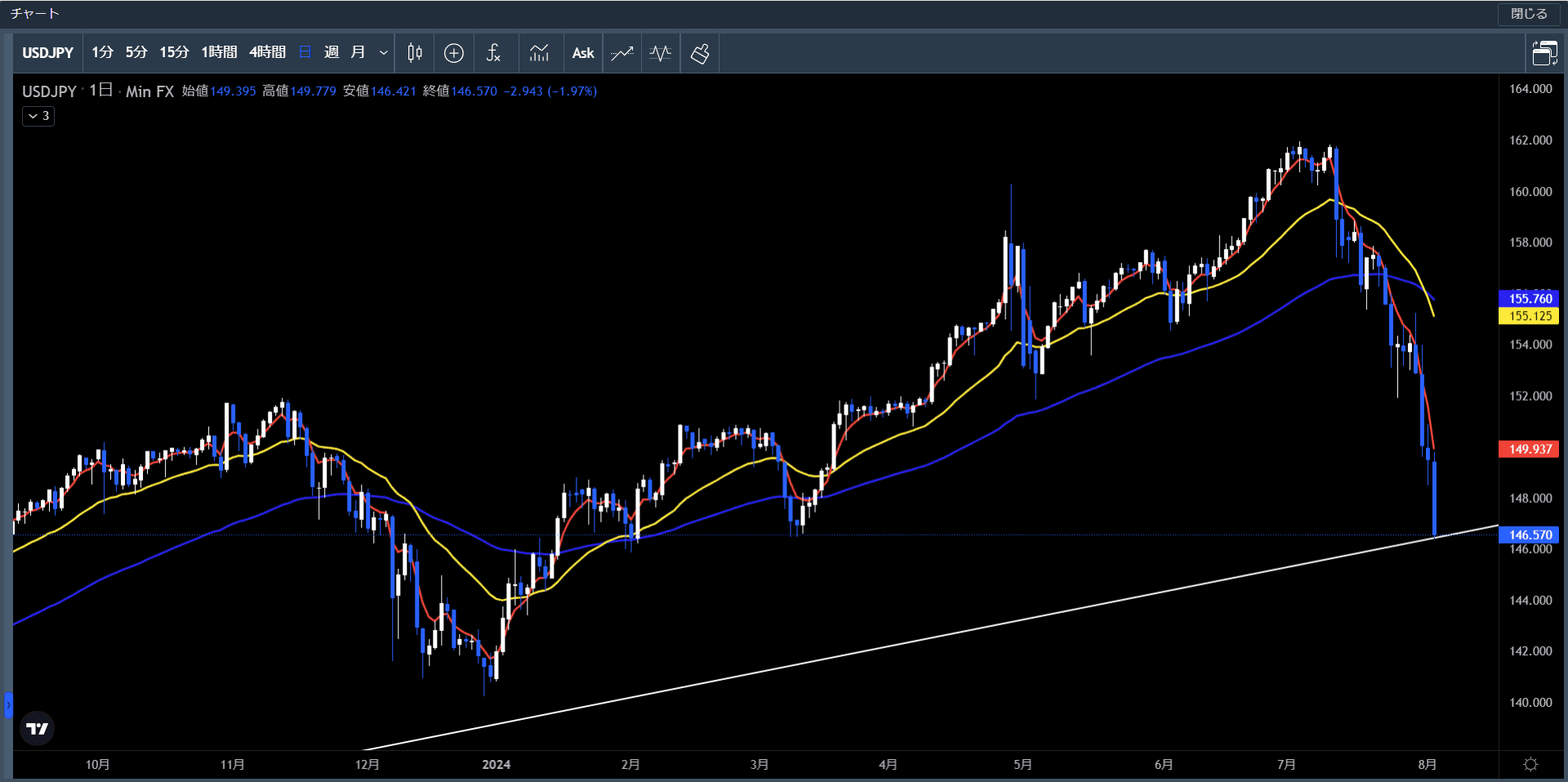Click the 146.570 current price label
The height and width of the screenshot is (782, 1568).
(x=1530, y=535)
